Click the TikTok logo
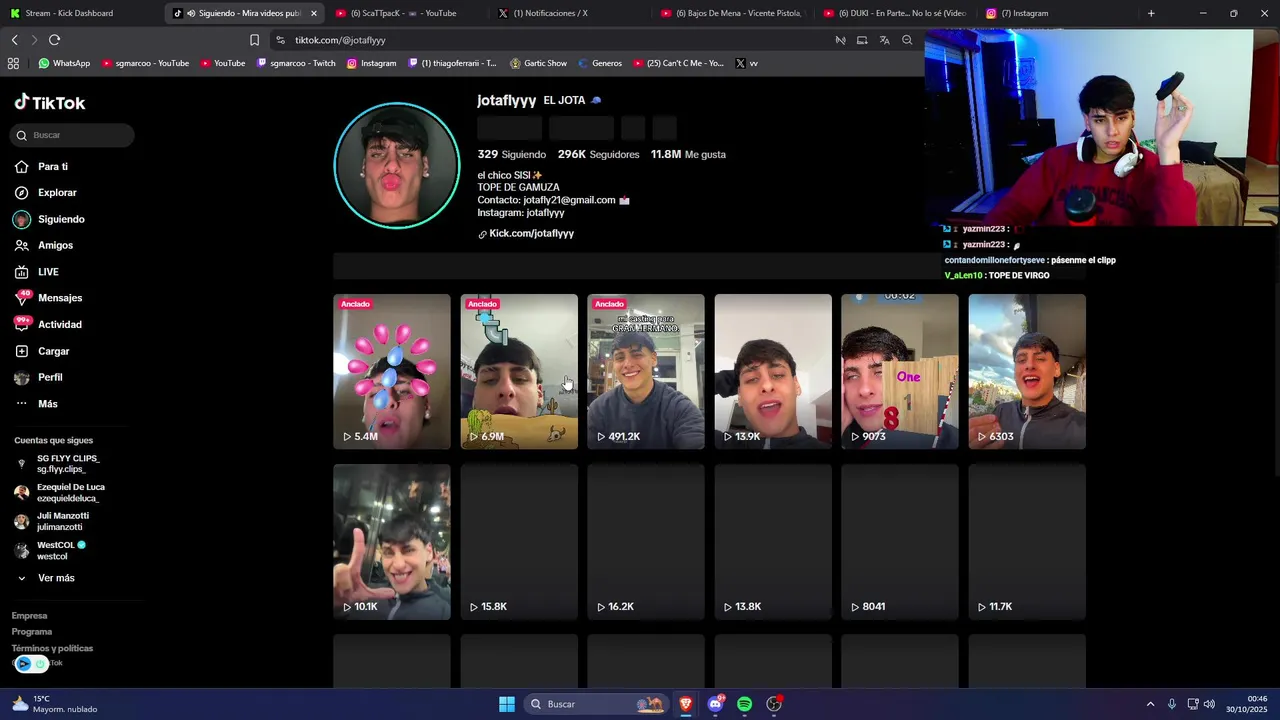 (x=50, y=102)
